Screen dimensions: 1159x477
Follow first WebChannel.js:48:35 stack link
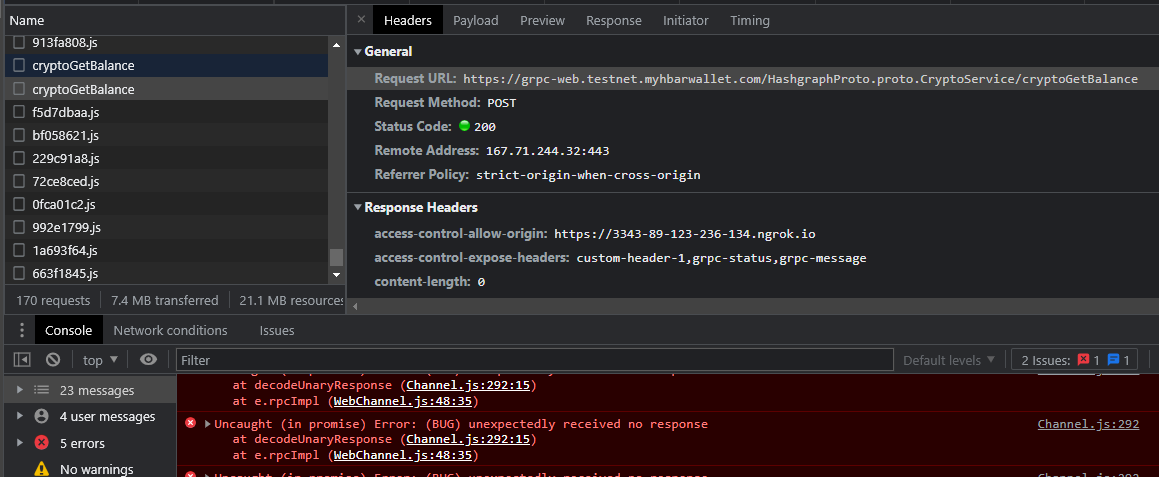402,402
